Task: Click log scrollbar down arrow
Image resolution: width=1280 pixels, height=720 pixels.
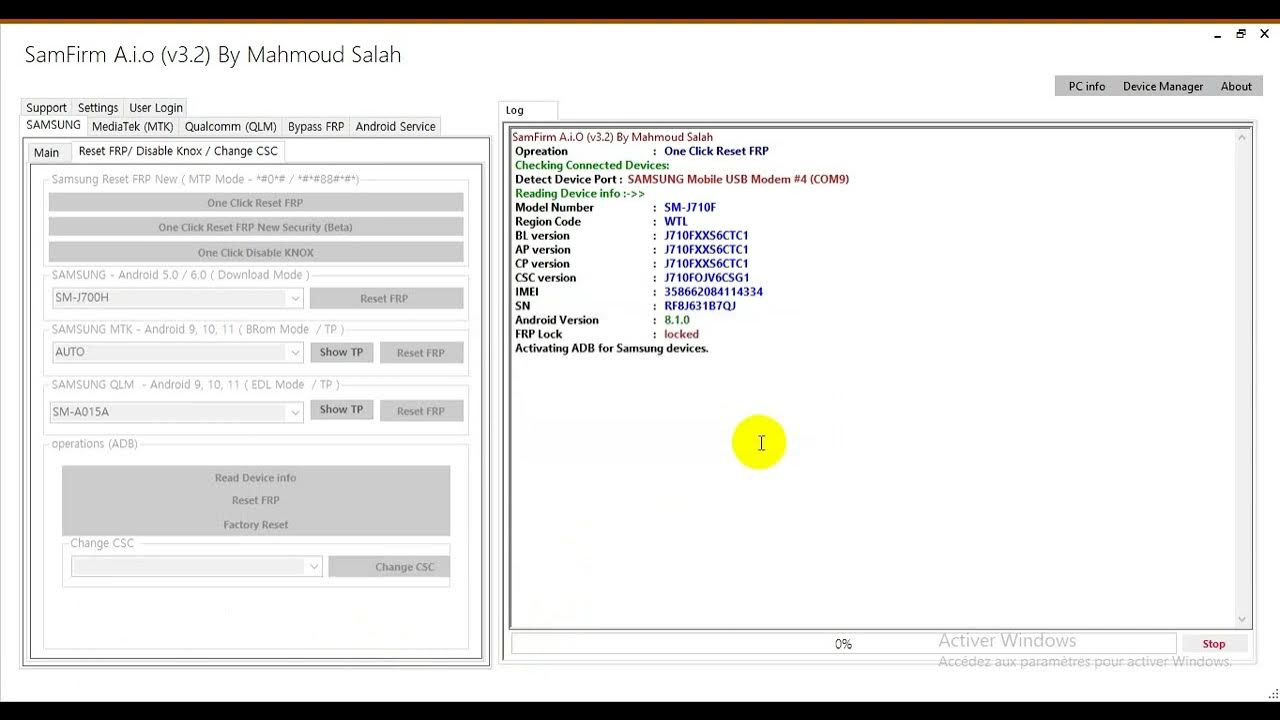Action: tap(1243, 619)
